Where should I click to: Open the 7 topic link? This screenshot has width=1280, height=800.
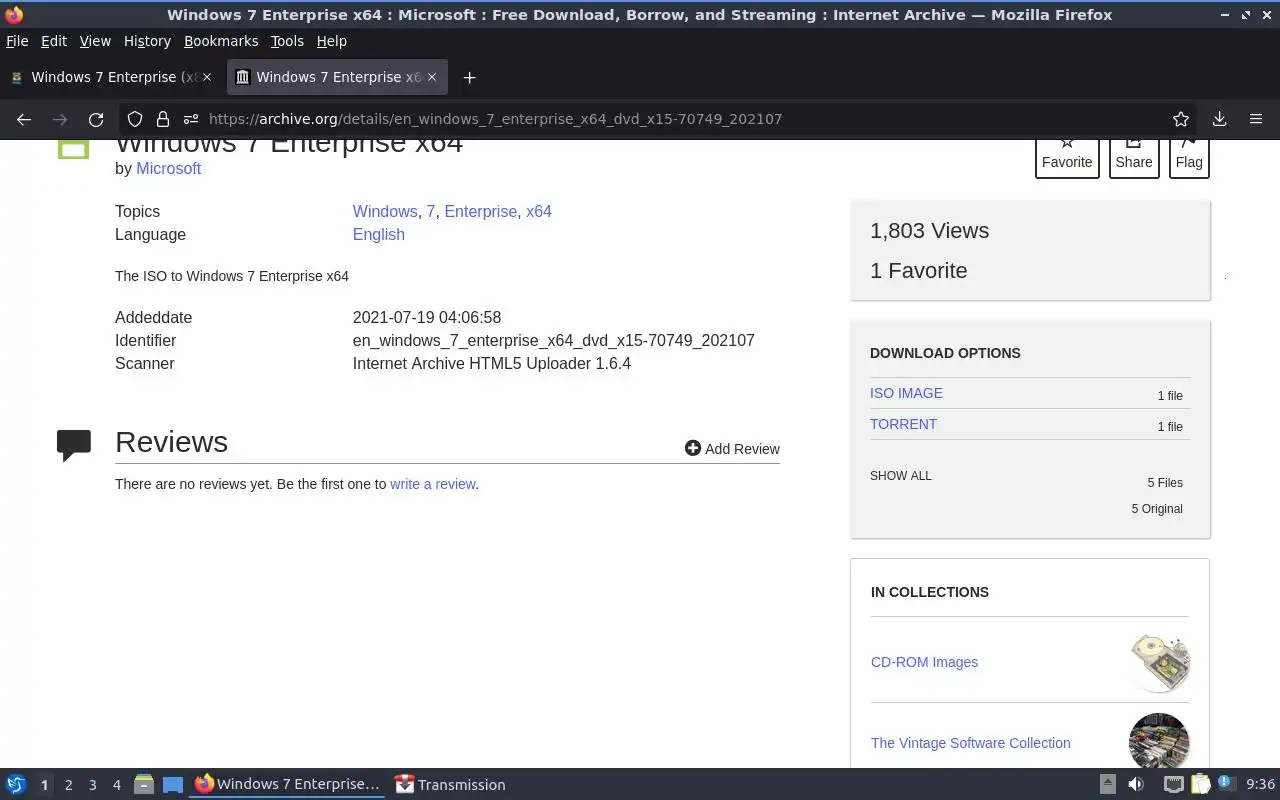(431, 211)
